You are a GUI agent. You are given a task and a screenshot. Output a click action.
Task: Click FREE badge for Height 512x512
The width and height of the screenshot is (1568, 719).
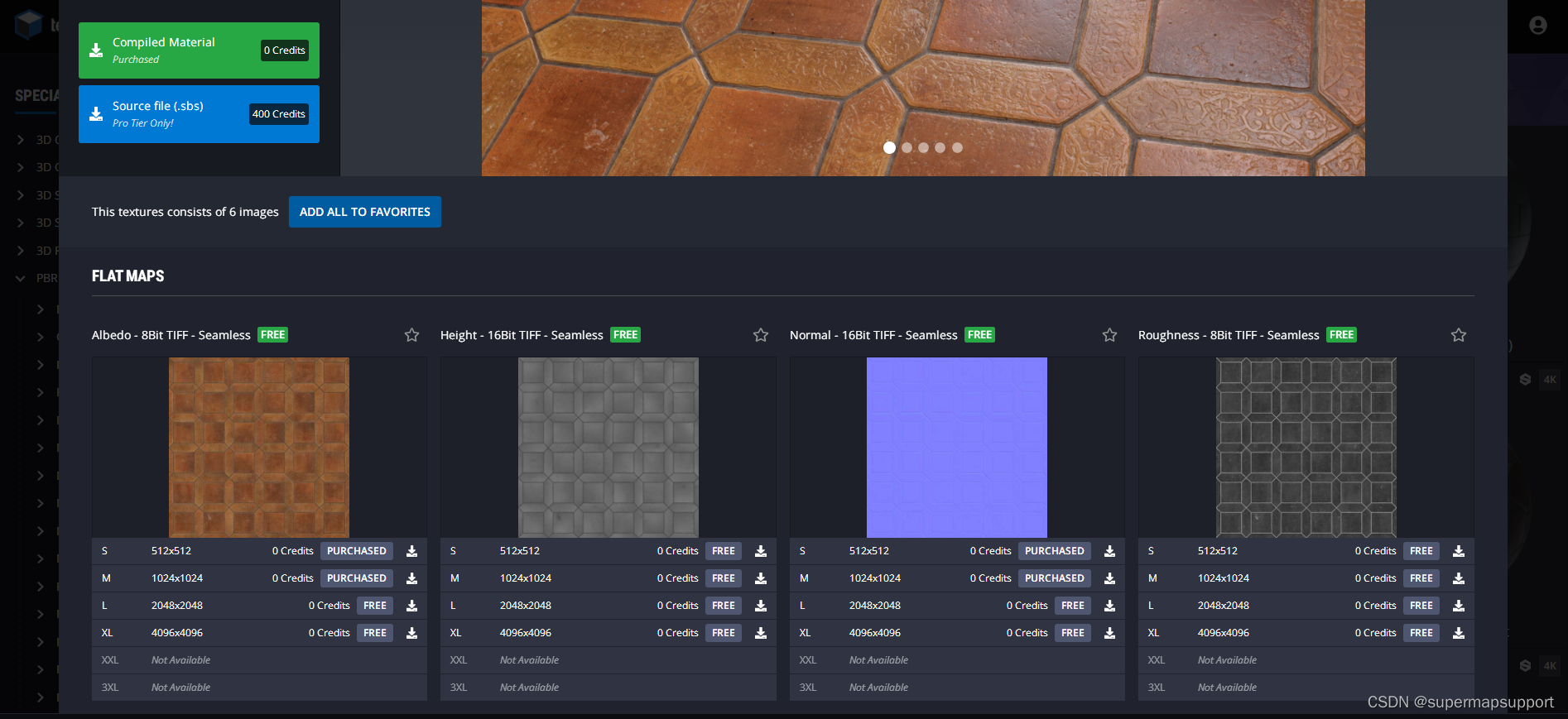[724, 551]
